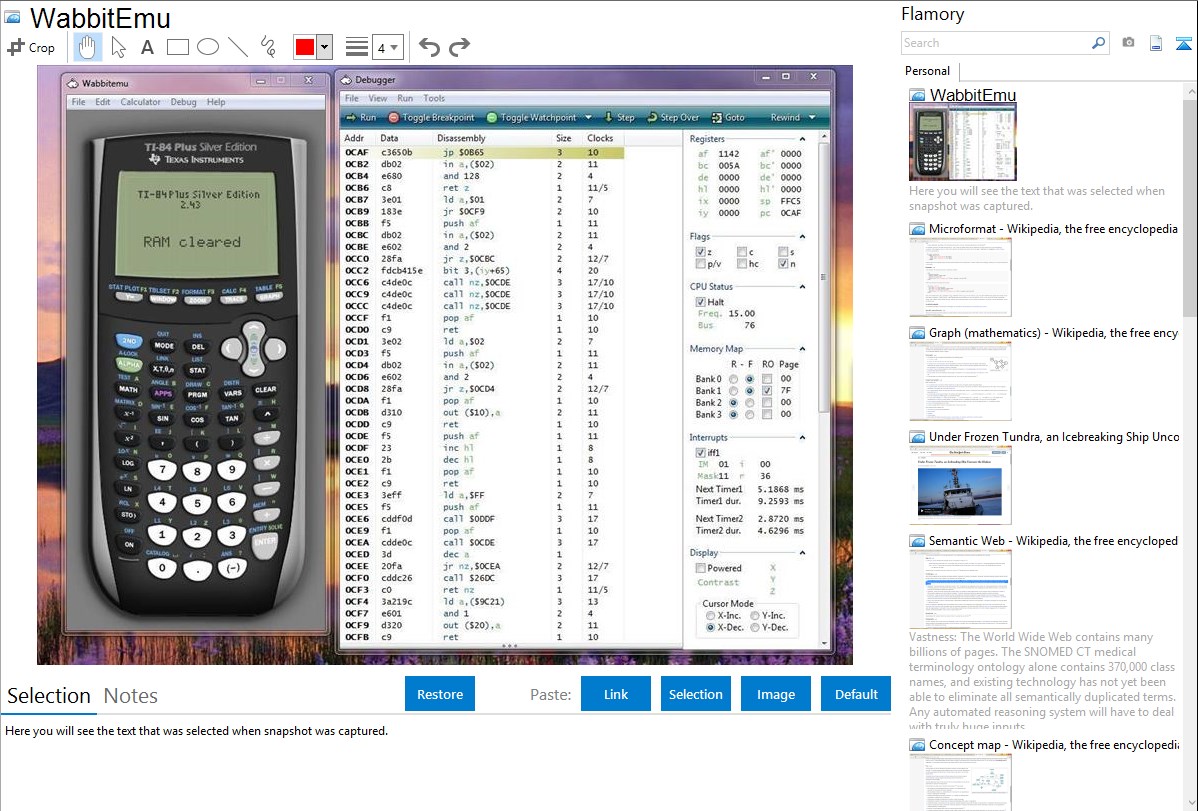This screenshot has width=1198, height=811.
Task: Undo the last annotation
Action: coord(429,47)
